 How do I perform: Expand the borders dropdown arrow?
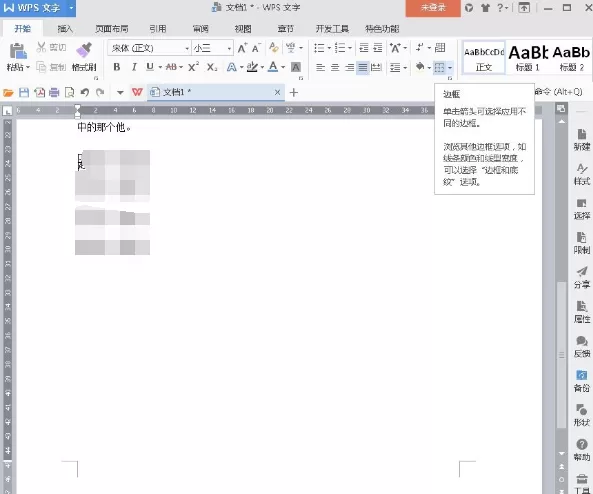click(450, 68)
